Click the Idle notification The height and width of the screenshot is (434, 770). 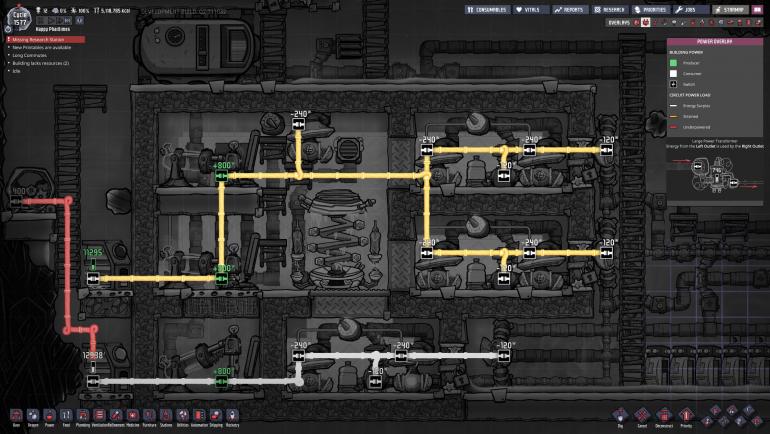click(x=16, y=71)
